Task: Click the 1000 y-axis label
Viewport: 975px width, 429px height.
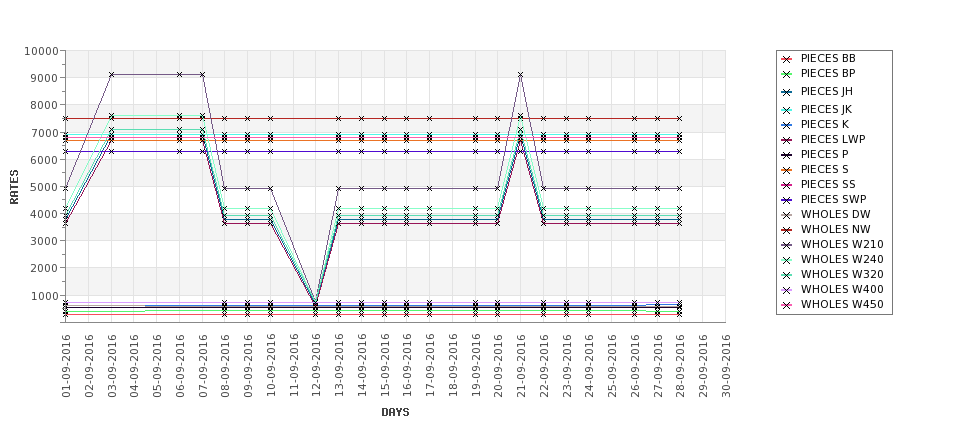Action: pyautogui.click(x=45, y=295)
